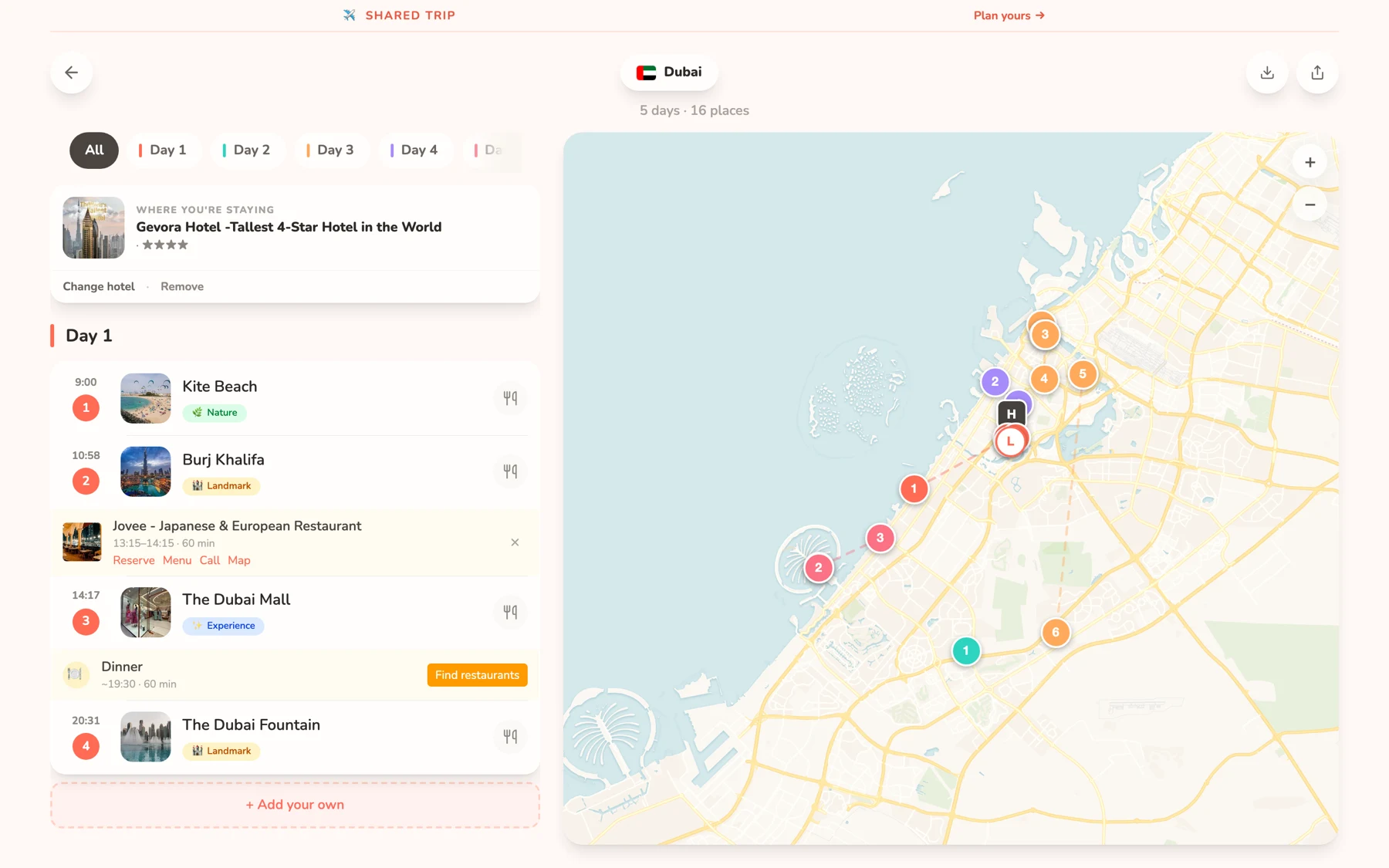Open Plan yours link
1389x868 pixels.
point(1009,15)
